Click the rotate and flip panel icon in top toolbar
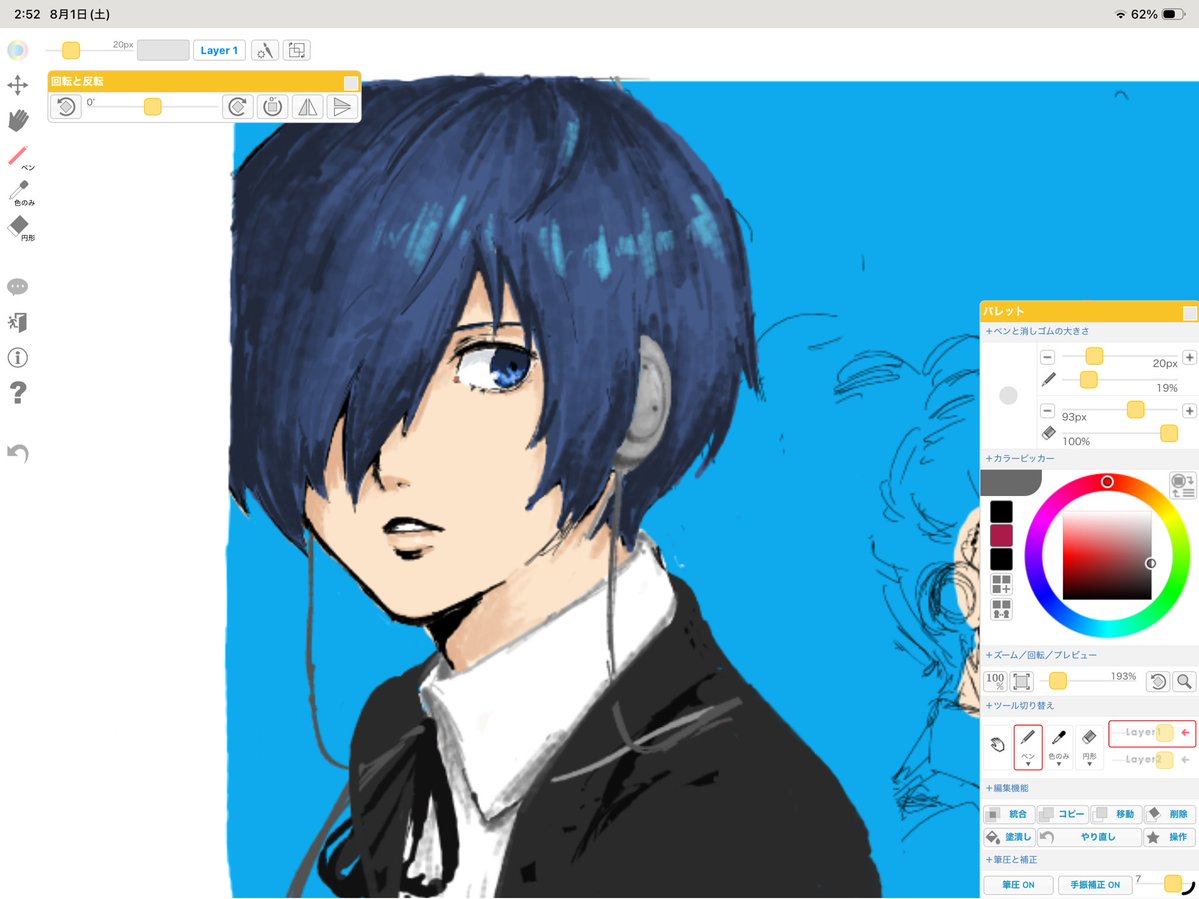The height and width of the screenshot is (899, 1199). point(297,50)
